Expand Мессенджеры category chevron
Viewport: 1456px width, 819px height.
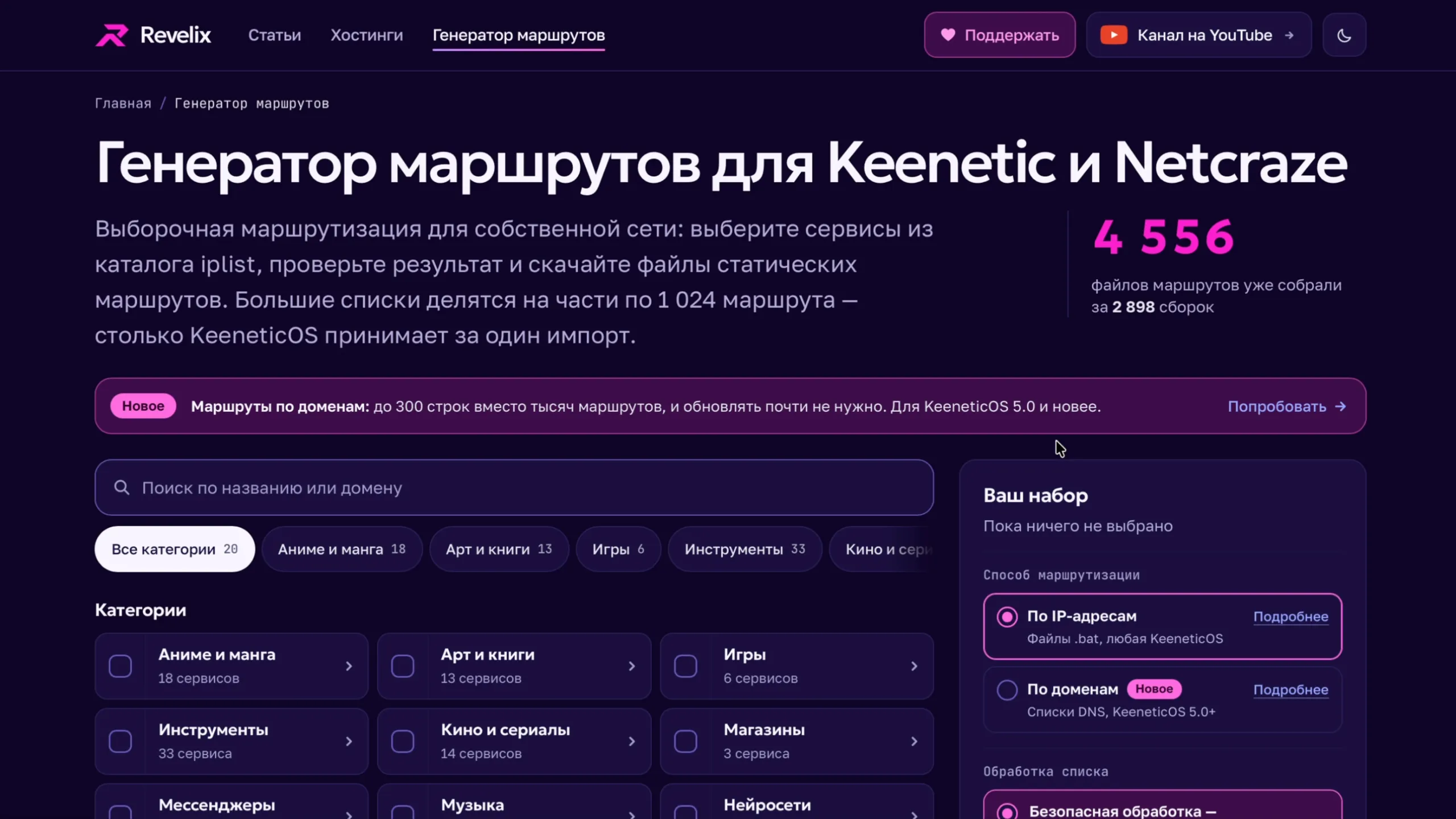pyautogui.click(x=349, y=814)
